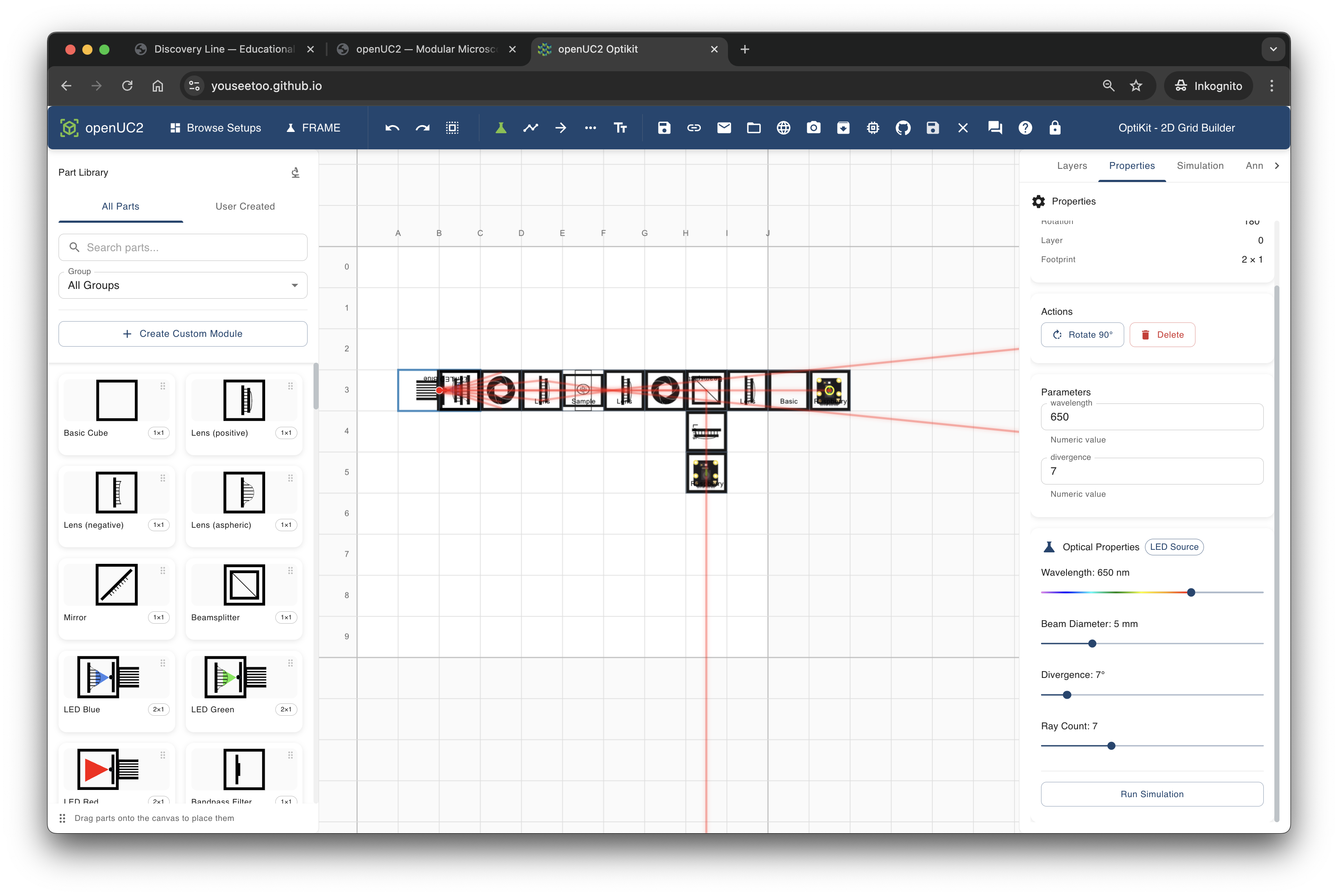
Task: Switch to the Simulation tab
Action: 1200,166
